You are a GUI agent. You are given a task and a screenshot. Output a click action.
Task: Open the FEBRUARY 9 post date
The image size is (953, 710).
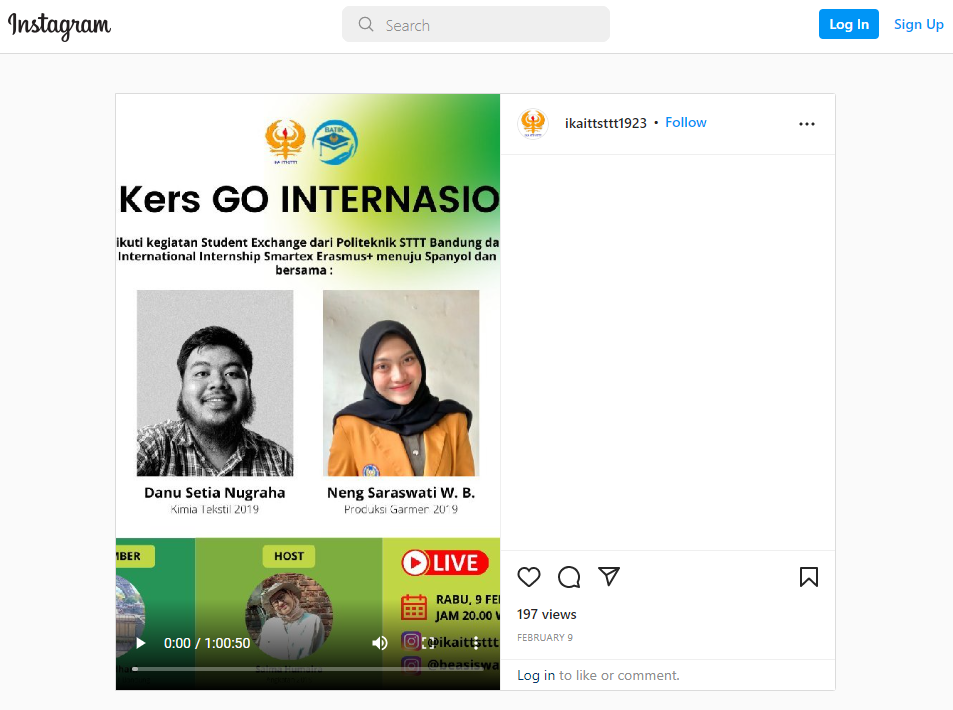pyautogui.click(x=545, y=638)
